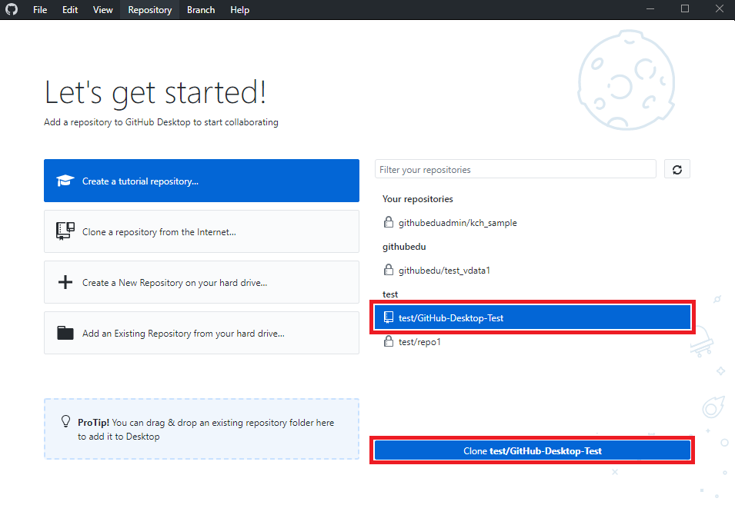Click the 'Your repositories' heading
Screen dimensions: 735x505
418,199
